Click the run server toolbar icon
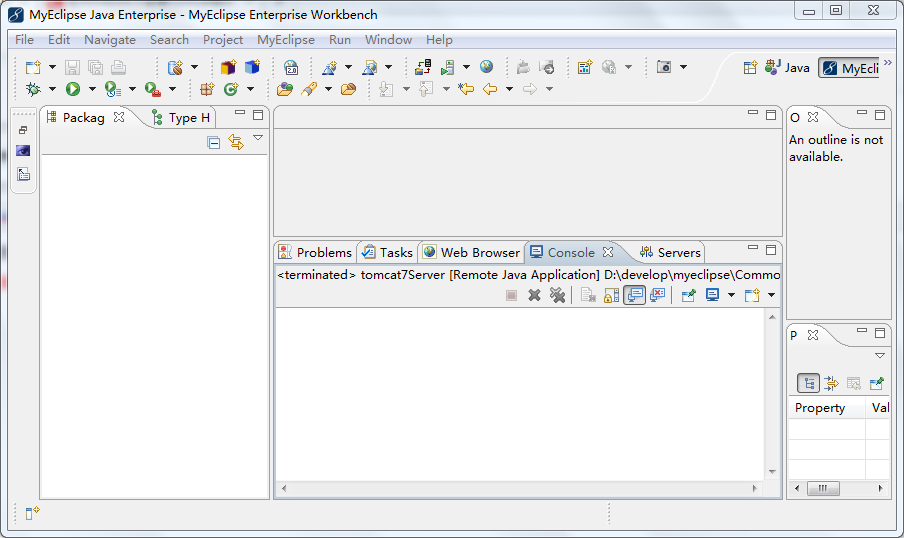The image size is (904, 538). pyautogui.click(x=447, y=67)
